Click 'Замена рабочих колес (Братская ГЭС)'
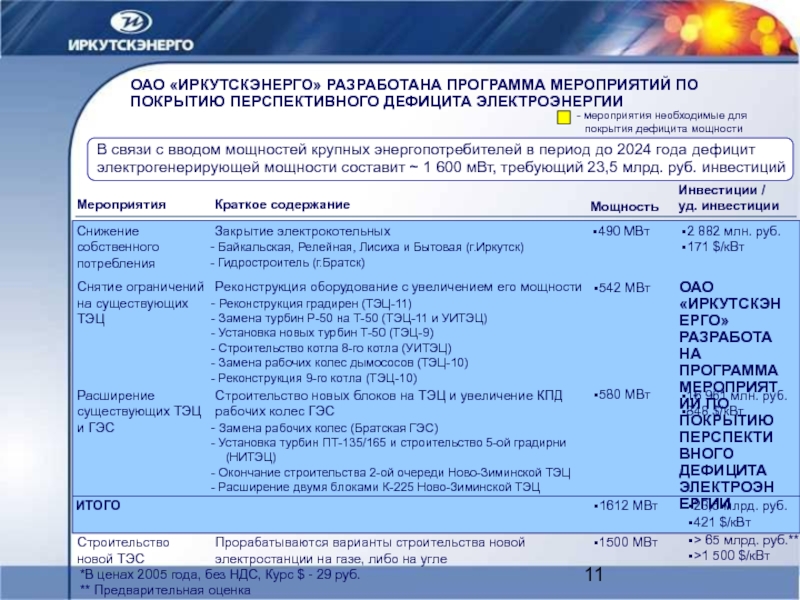This screenshot has width=800, height=600. (x=324, y=428)
